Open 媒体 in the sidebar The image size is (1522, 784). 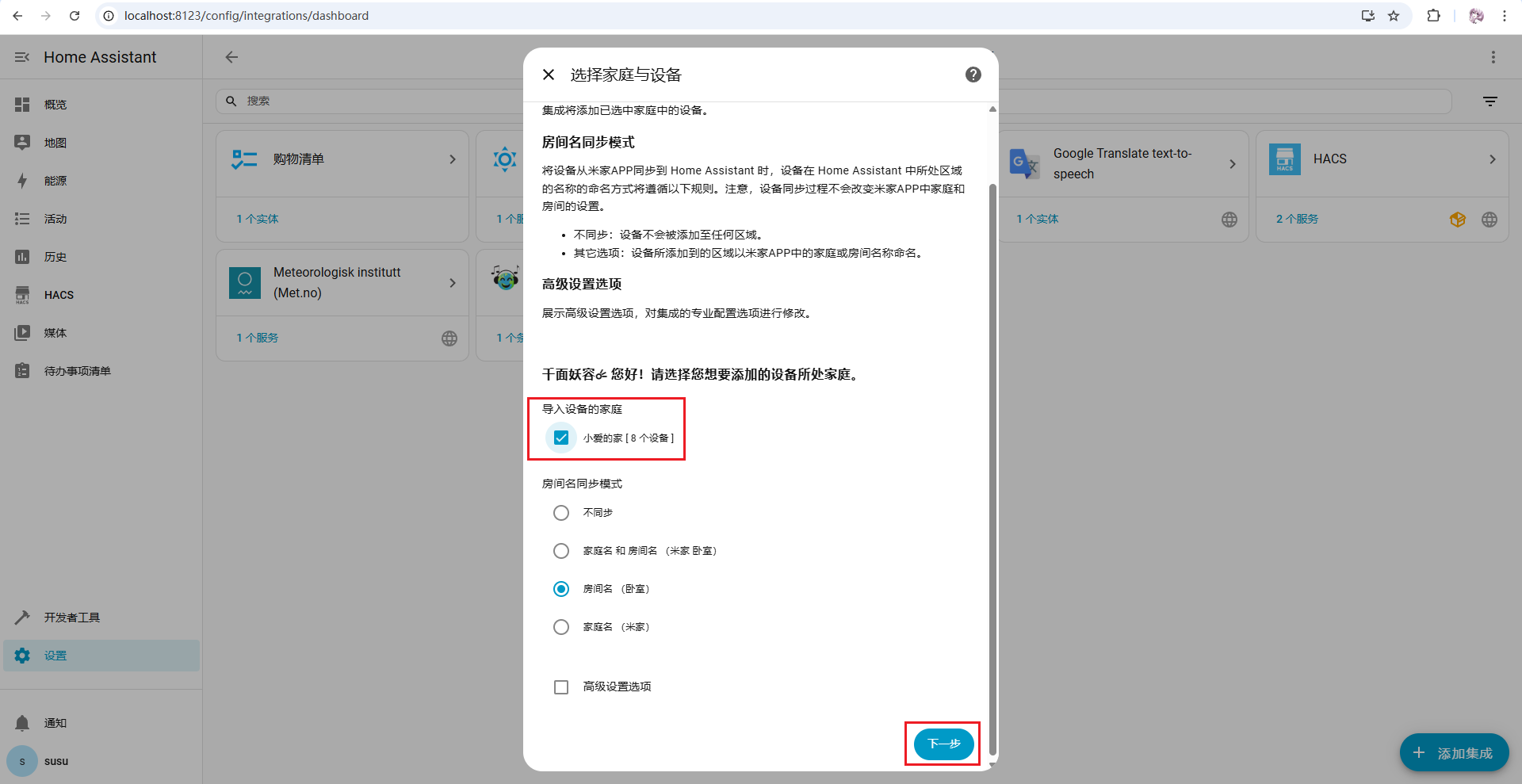[x=101, y=333]
